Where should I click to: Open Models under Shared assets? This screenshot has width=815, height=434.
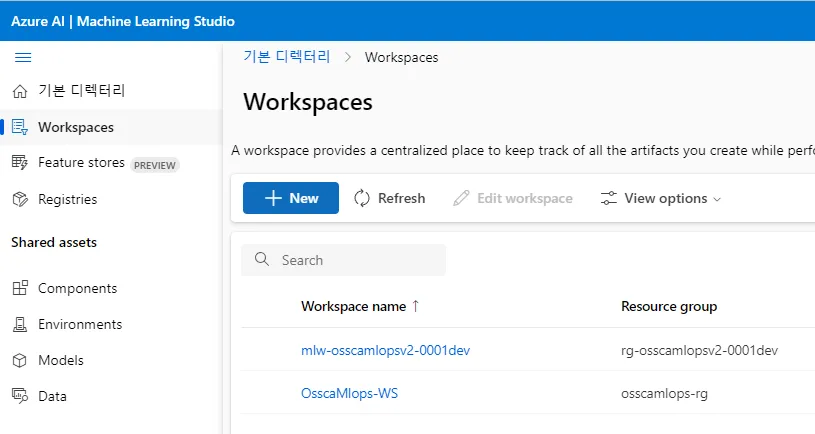(61, 360)
